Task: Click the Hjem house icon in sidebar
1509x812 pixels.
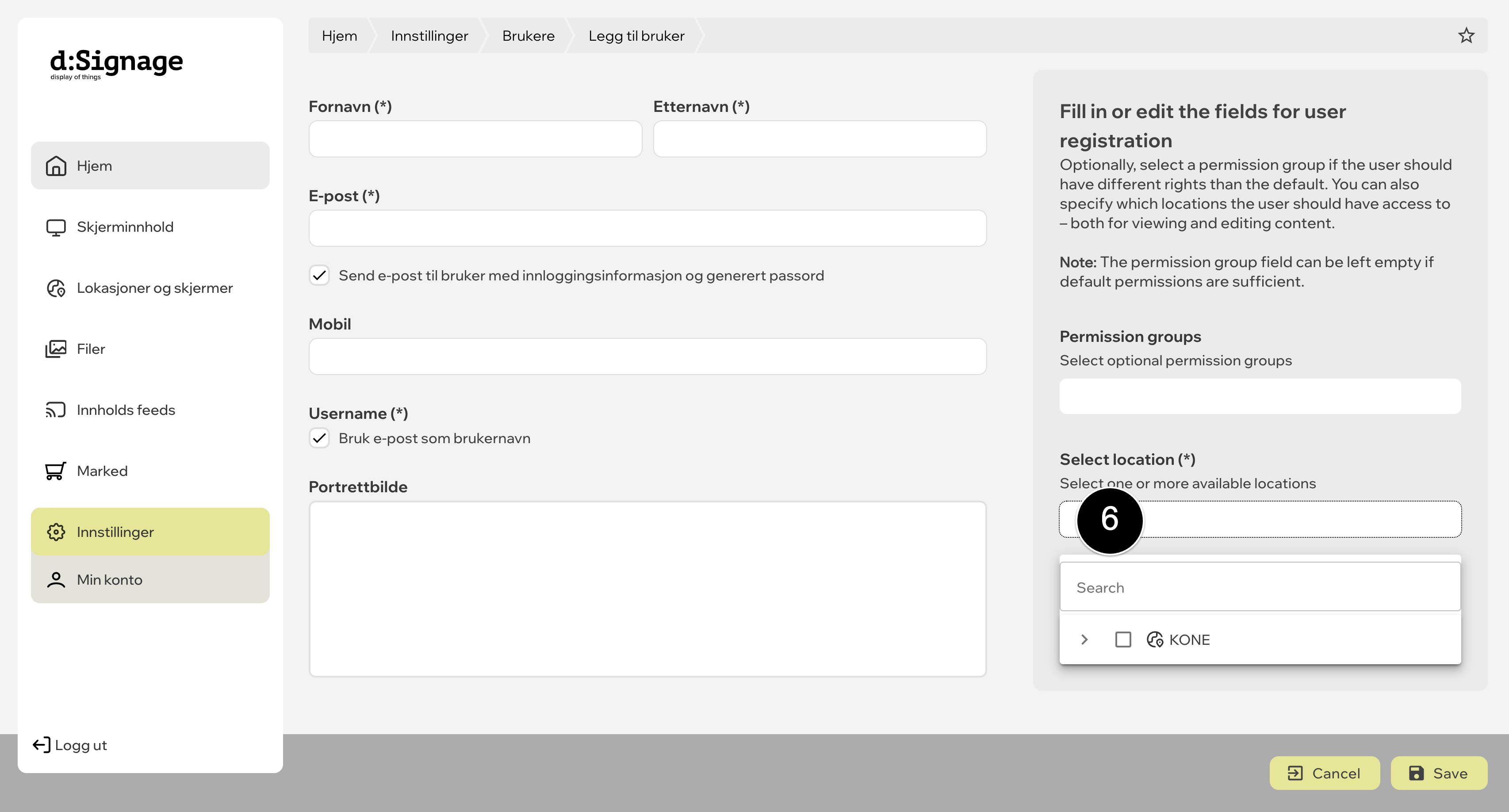Action: pos(56,166)
